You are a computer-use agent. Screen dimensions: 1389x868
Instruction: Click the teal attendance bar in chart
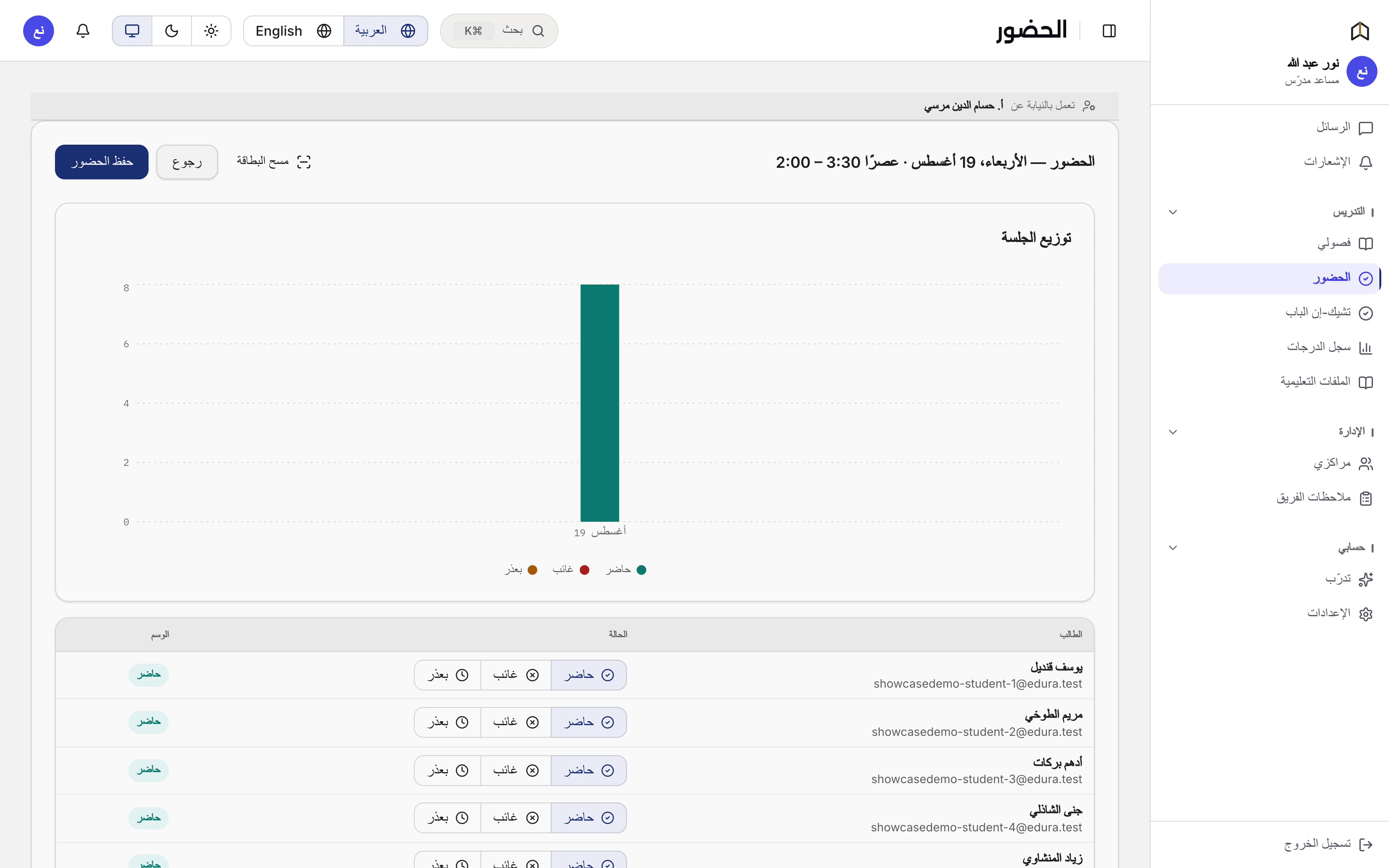coord(600,403)
